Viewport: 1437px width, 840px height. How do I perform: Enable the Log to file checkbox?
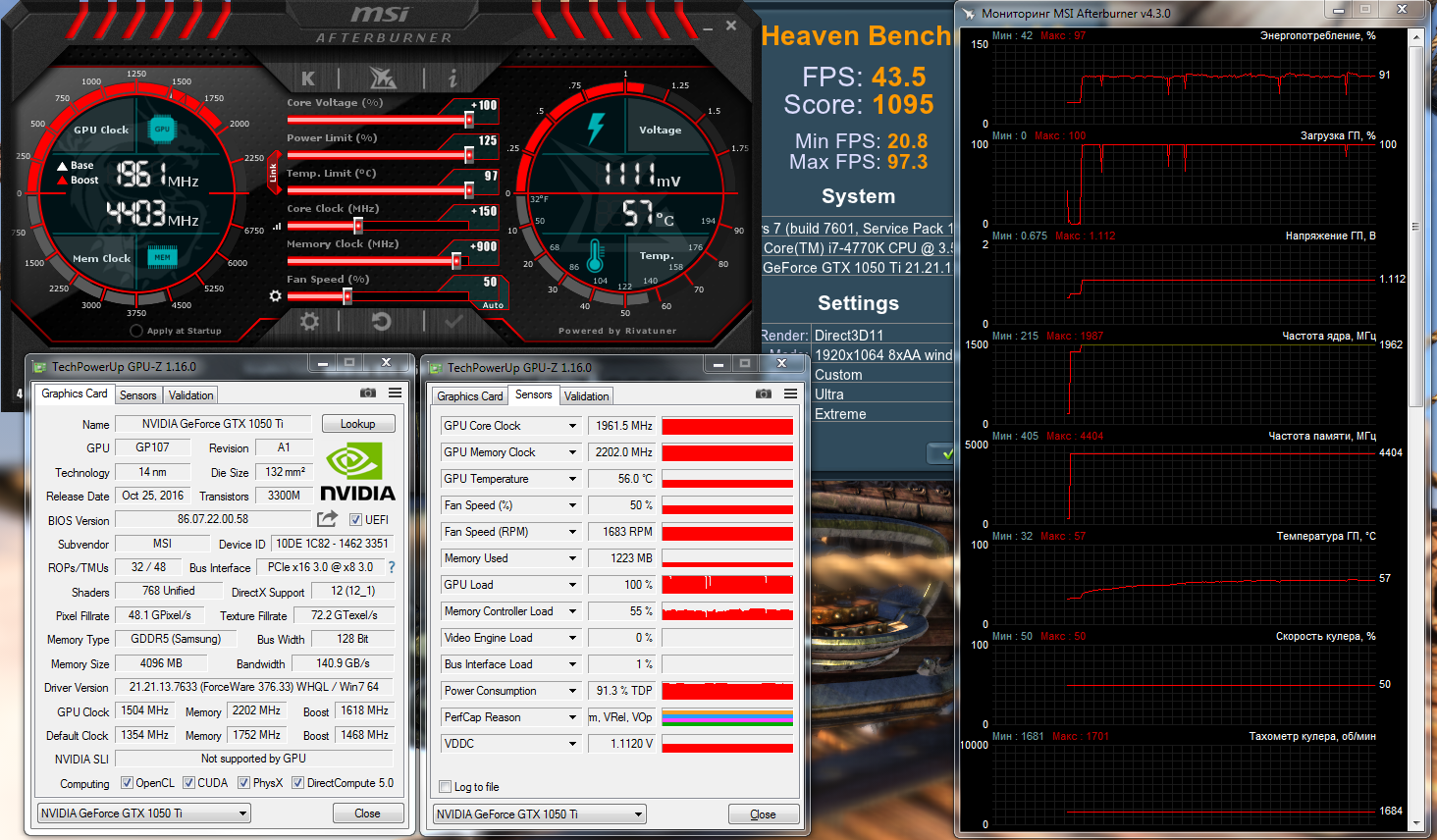[x=446, y=787]
